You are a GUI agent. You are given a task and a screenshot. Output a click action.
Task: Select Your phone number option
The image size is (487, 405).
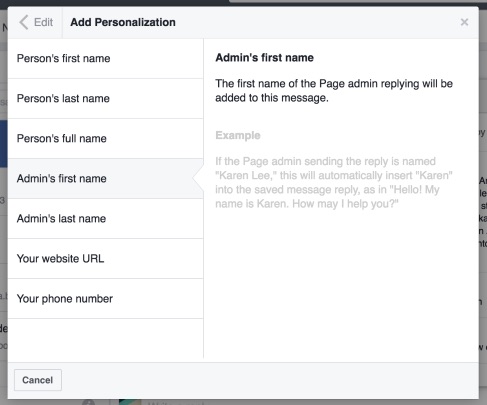[x=106, y=299]
